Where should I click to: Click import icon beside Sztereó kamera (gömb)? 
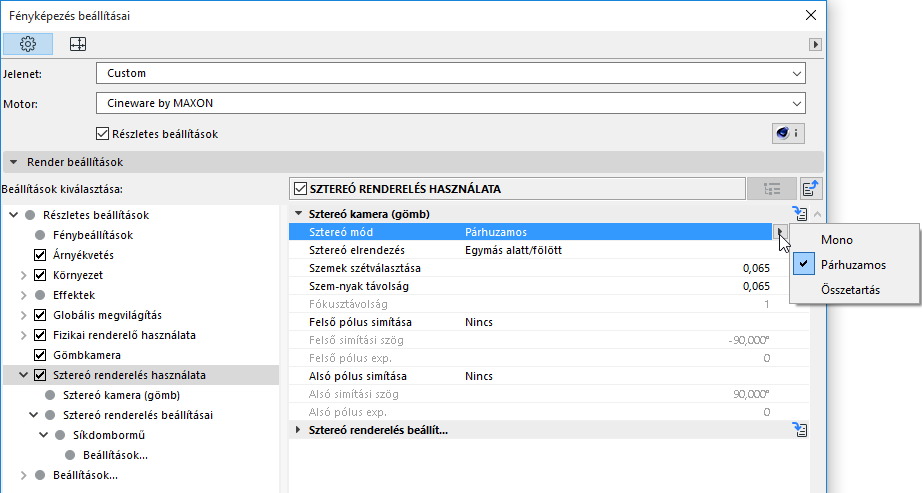[x=800, y=214]
